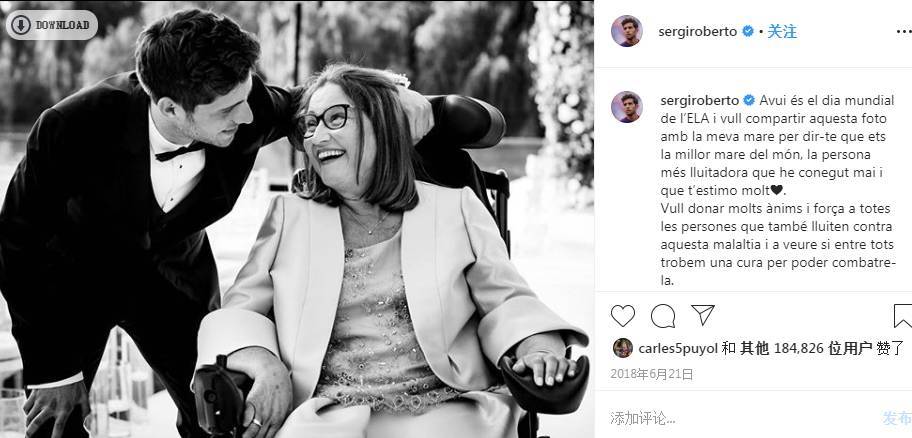The width and height of the screenshot is (912, 438).
Task: Open comments via the speech bubble icon
Action: (663, 316)
